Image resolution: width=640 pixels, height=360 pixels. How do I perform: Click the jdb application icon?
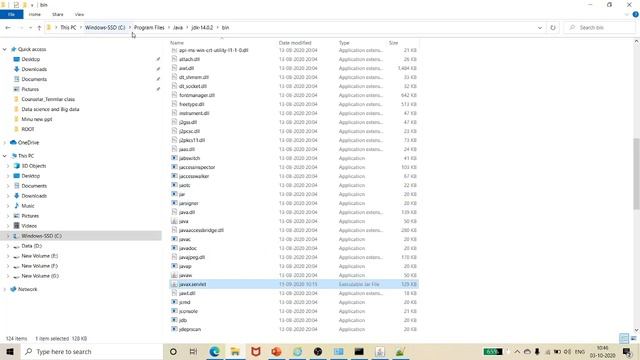pyautogui.click(x=174, y=320)
